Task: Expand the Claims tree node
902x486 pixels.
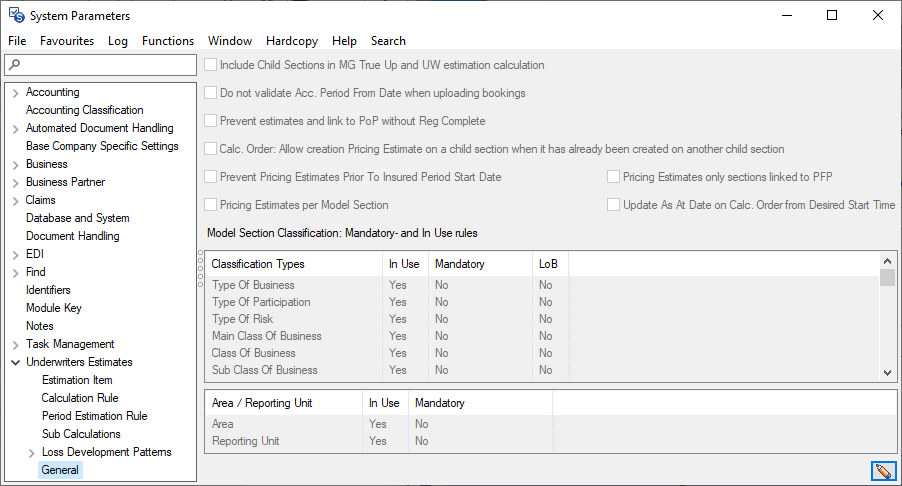Action: pos(15,200)
